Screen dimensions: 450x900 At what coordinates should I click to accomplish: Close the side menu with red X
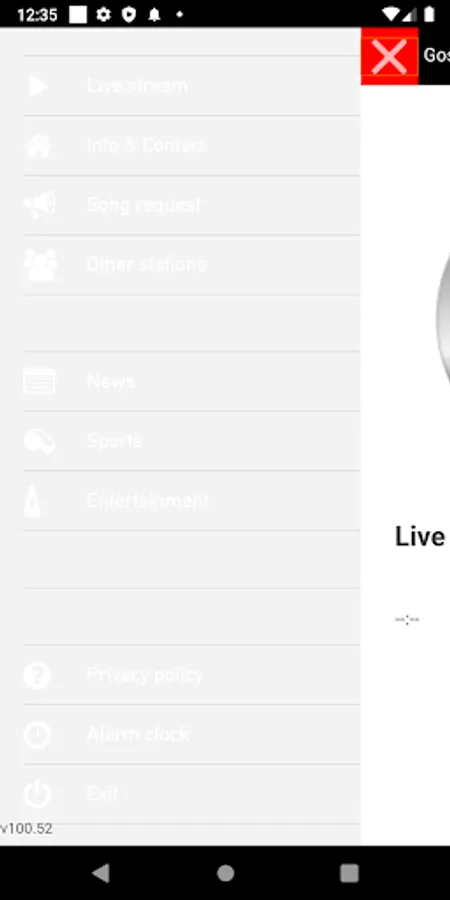[389, 56]
